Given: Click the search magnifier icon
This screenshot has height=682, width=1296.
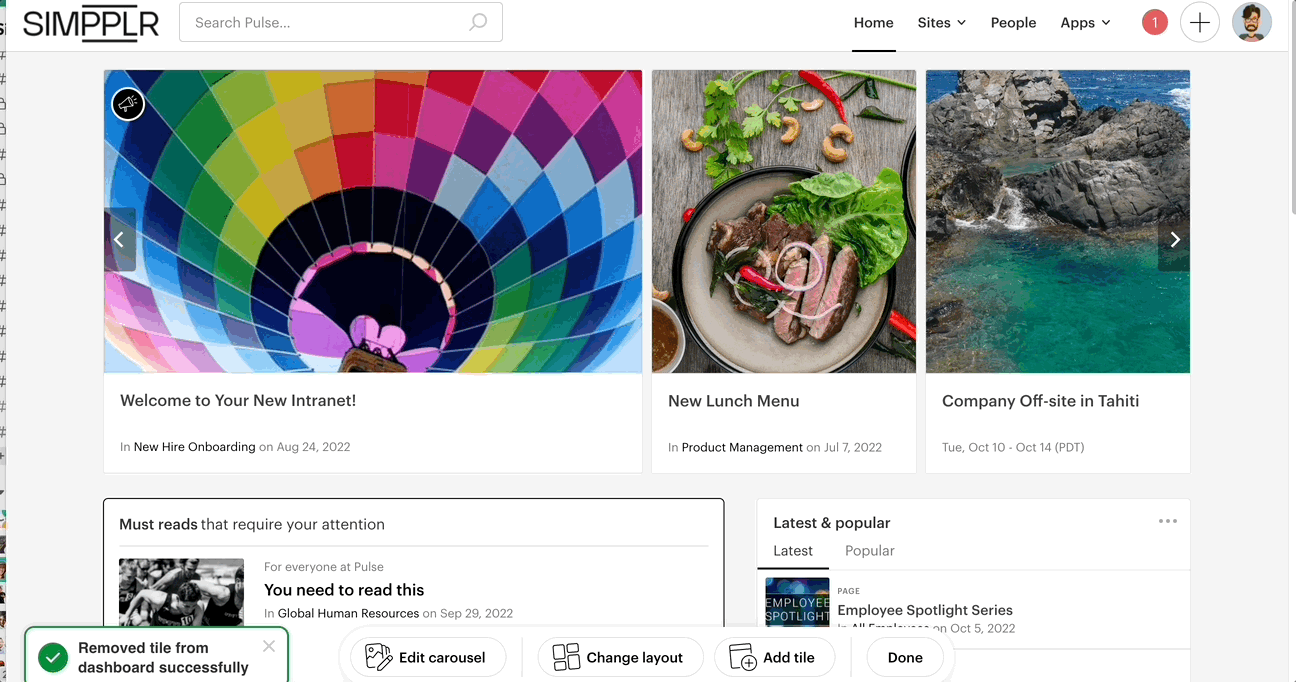Looking at the screenshot, I should click(478, 22).
